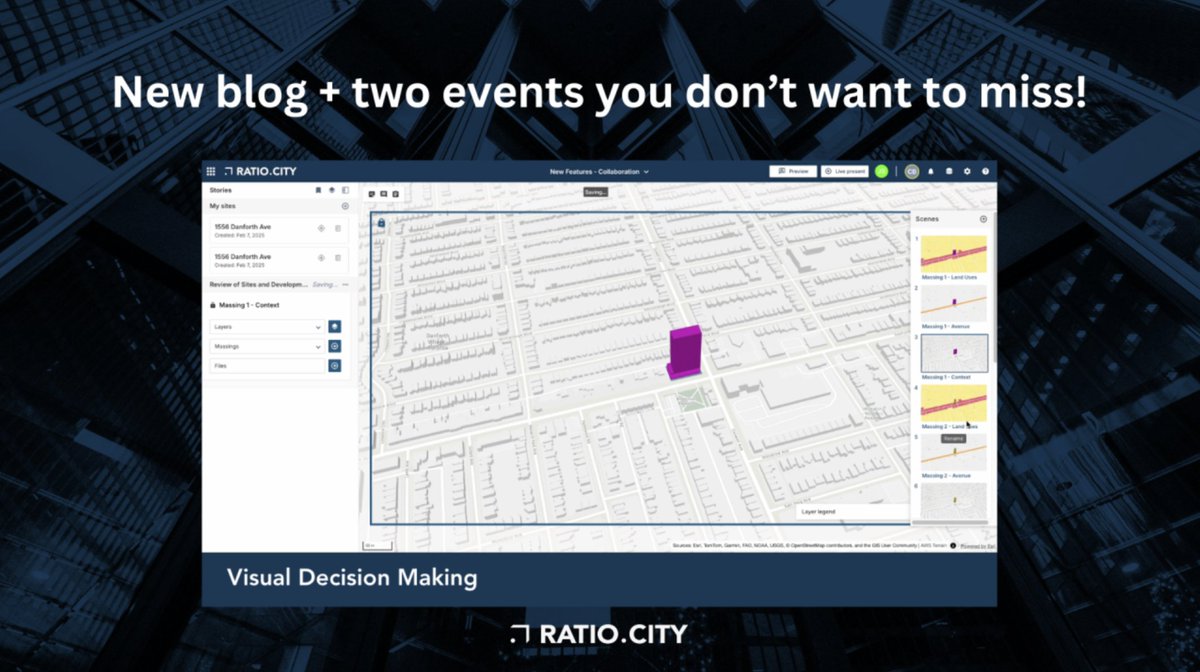1200x672 pixels.
Task: Delete the second 1556 Danforth Ave site
Action: pos(338,258)
